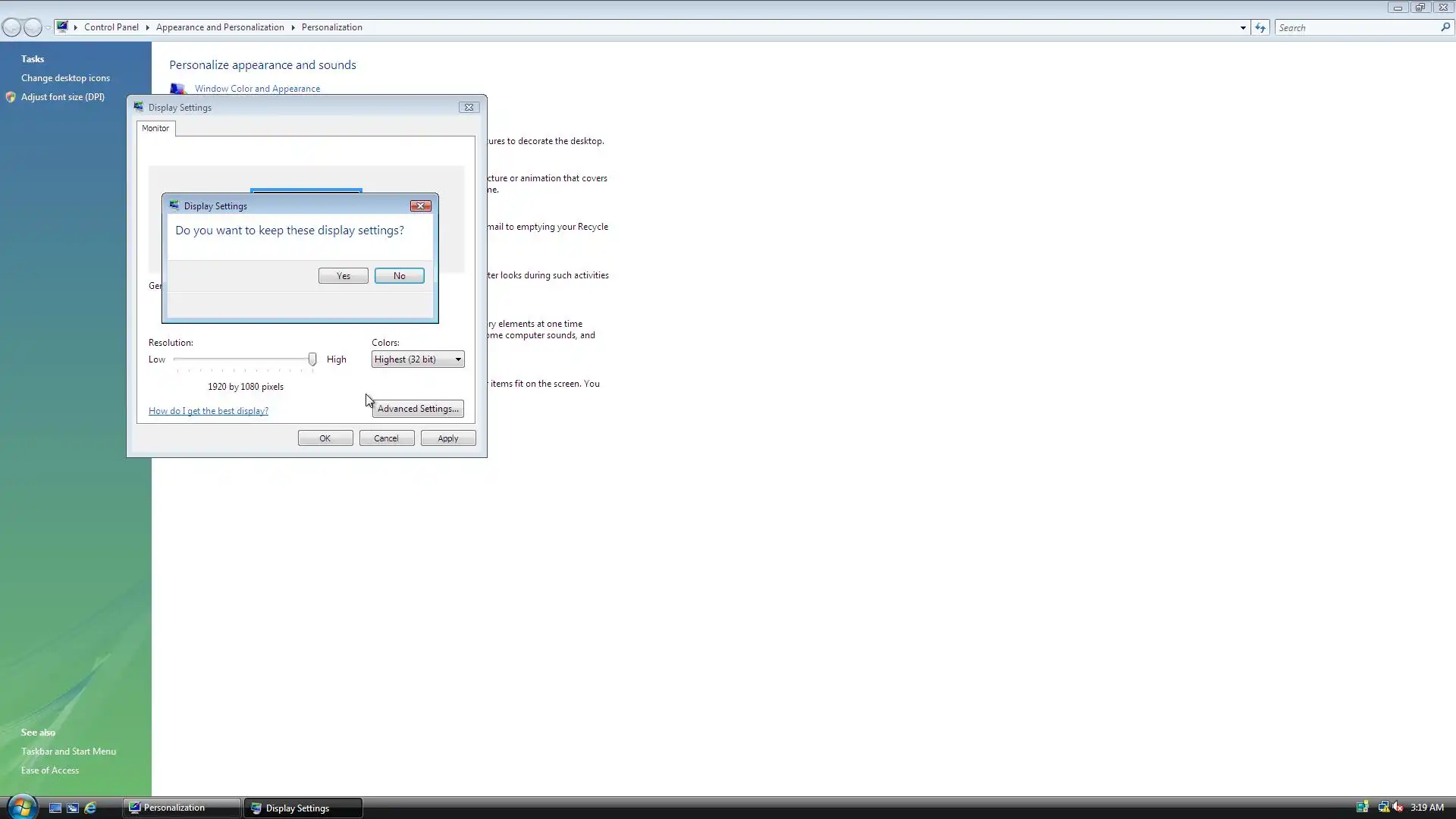Click the Windows Start orb

21,807
